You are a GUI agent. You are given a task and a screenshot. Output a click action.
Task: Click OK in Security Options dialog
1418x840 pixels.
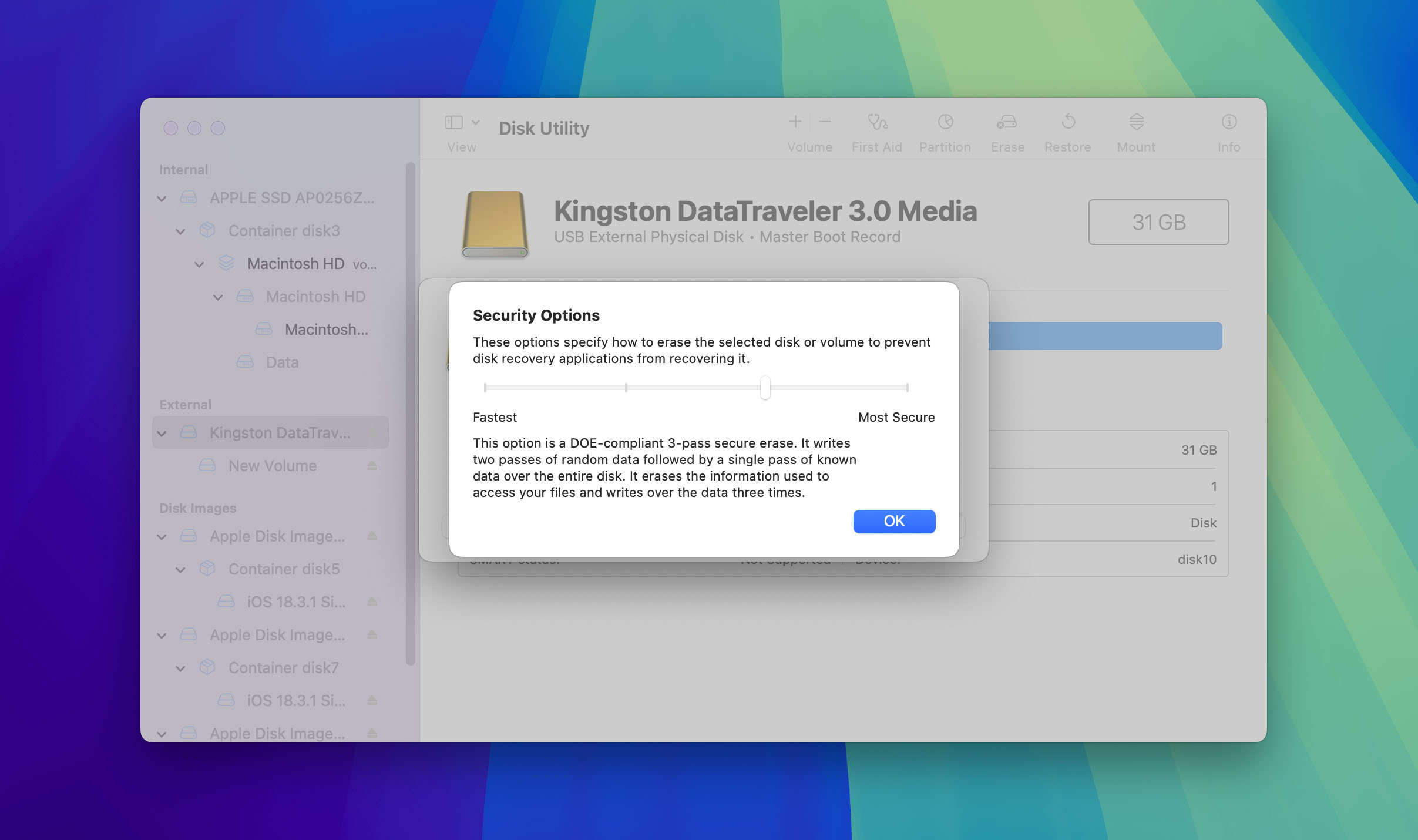894,521
